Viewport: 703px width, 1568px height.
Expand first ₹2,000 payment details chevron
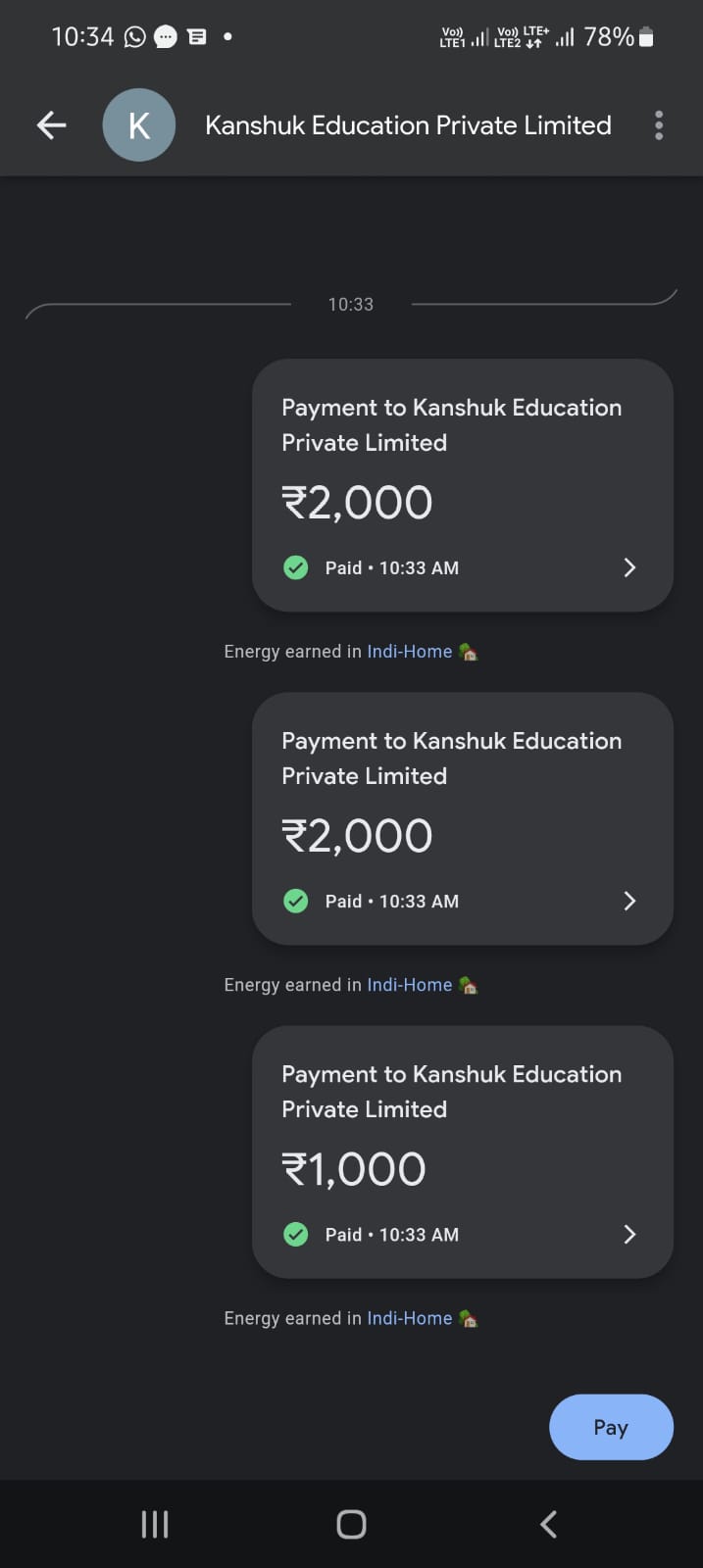[629, 567]
